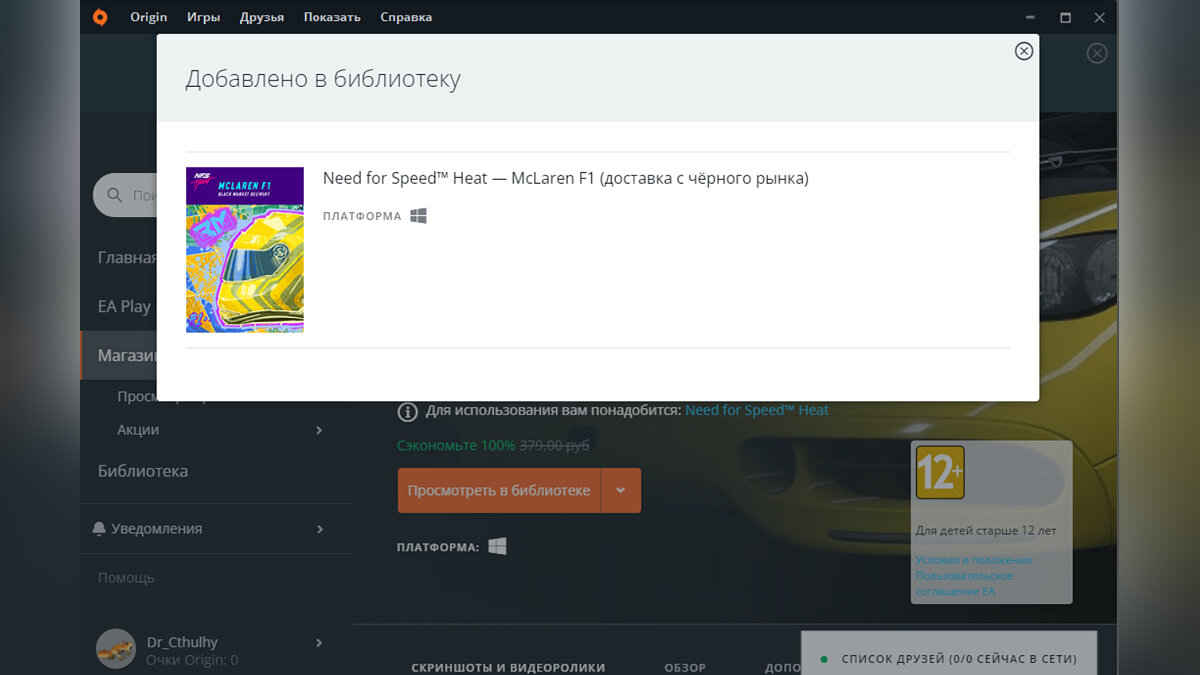
Task: Click the notifications bell icon
Action: pyautogui.click(x=99, y=528)
